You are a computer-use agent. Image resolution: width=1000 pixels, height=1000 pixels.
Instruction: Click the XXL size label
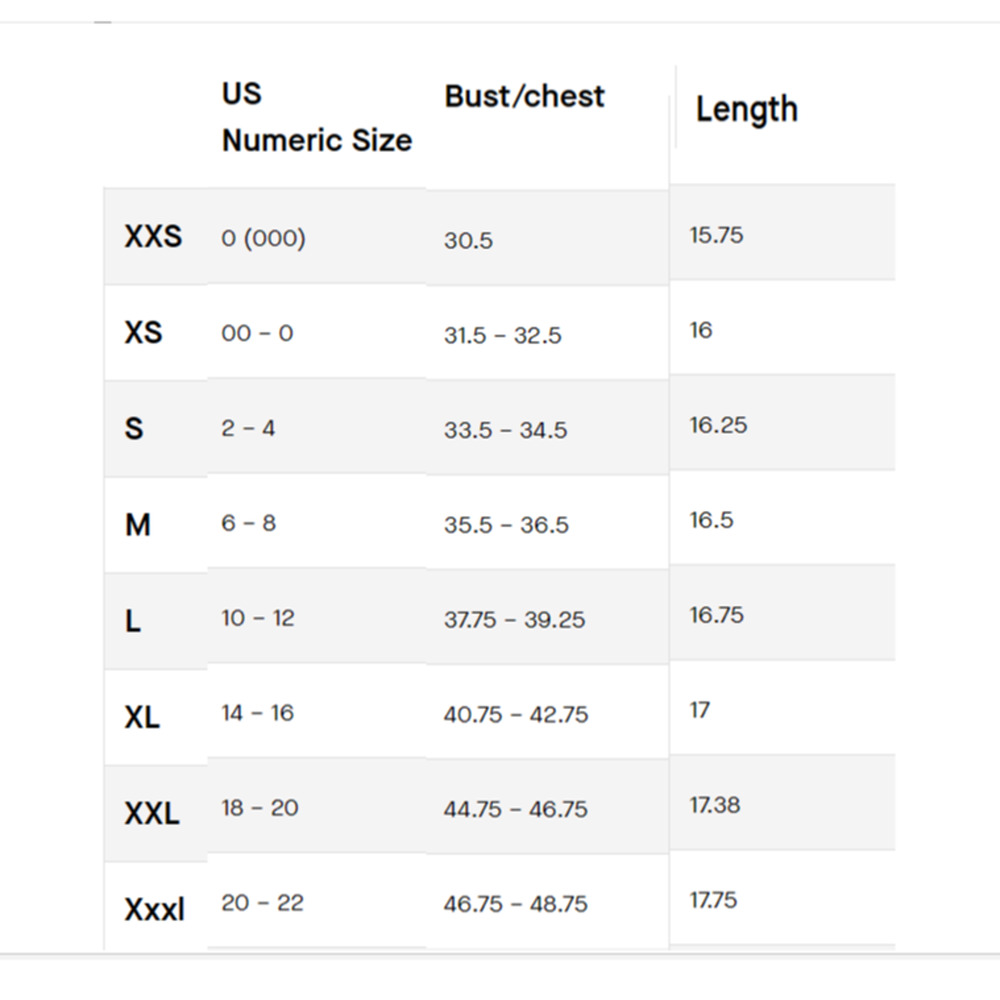[x=152, y=813]
